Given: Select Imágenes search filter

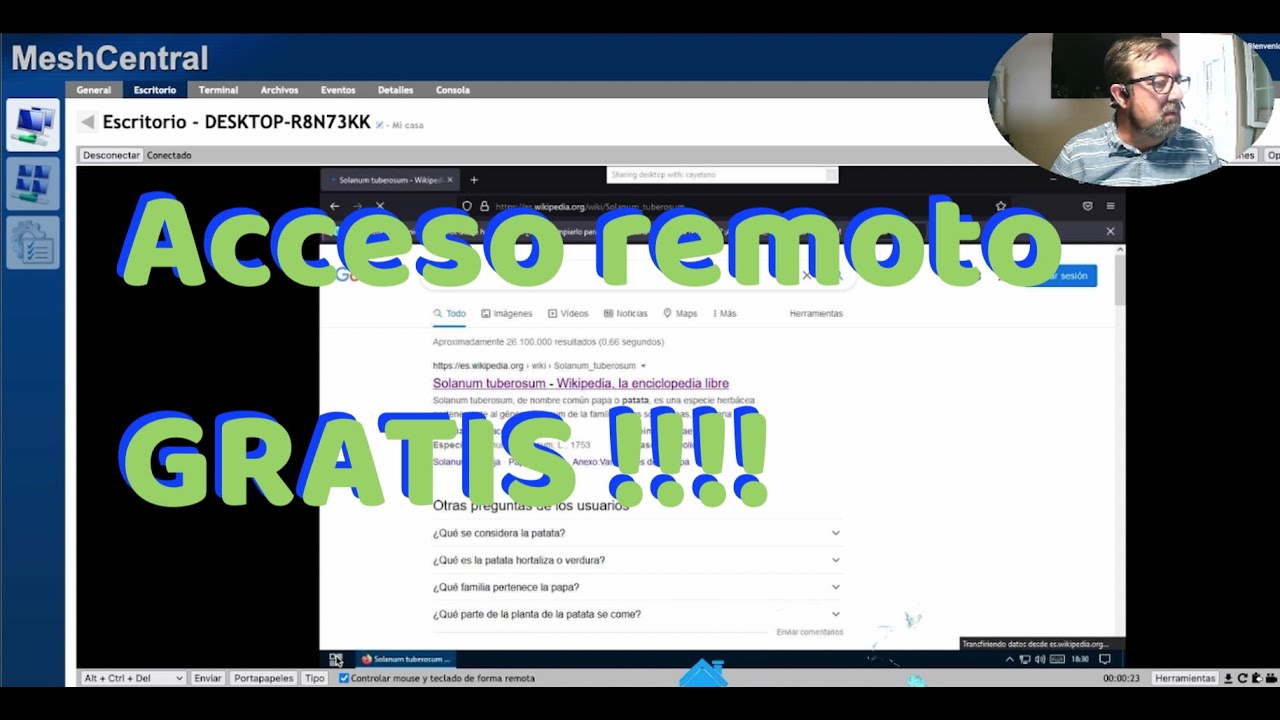Looking at the screenshot, I should tap(507, 313).
